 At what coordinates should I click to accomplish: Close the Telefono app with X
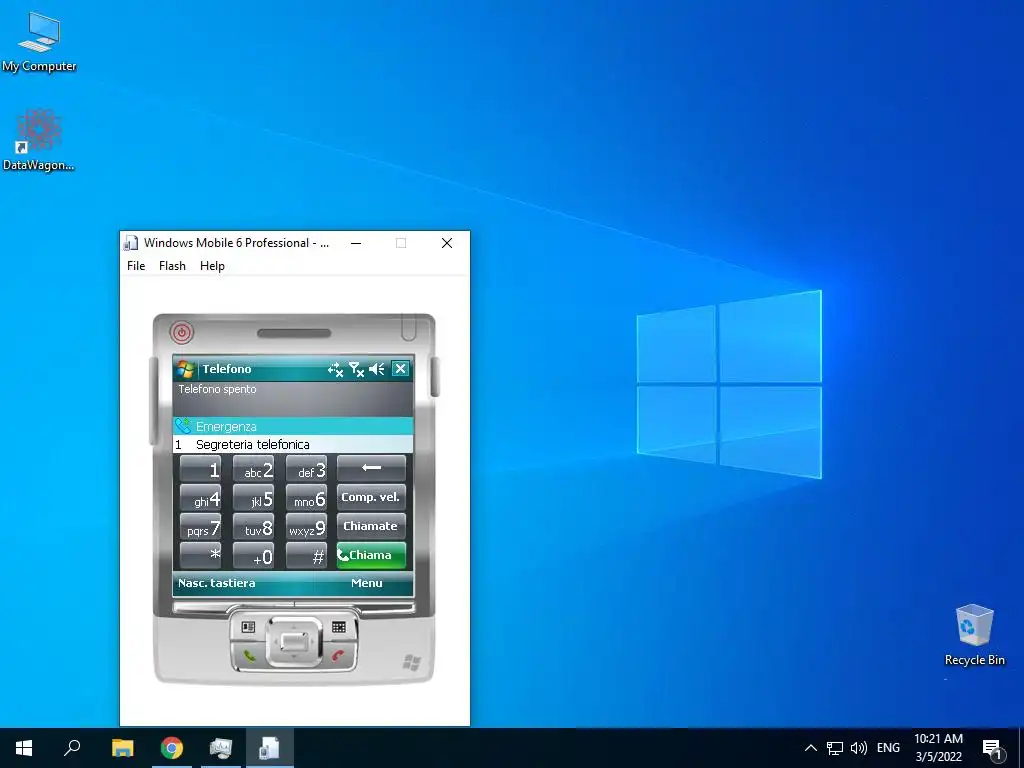pyautogui.click(x=400, y=369)
